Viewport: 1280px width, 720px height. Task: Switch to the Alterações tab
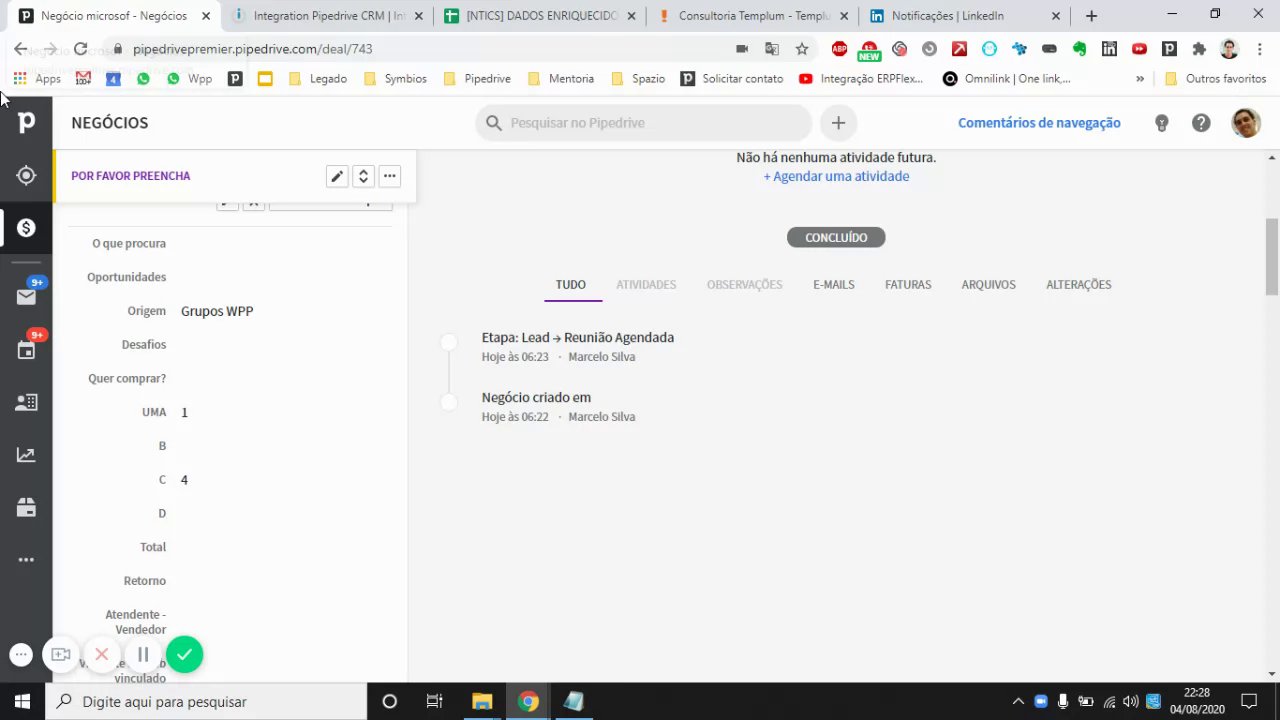[x=1078, y=285]
